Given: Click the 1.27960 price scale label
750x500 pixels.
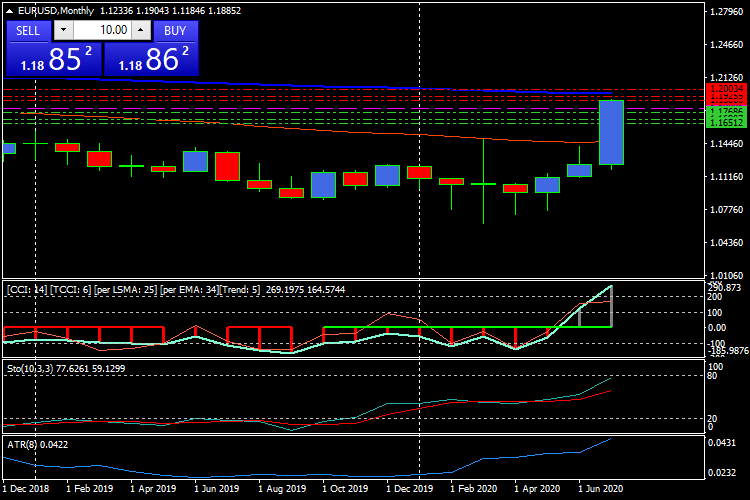Looking at the screenshot, I should point(727,11).
